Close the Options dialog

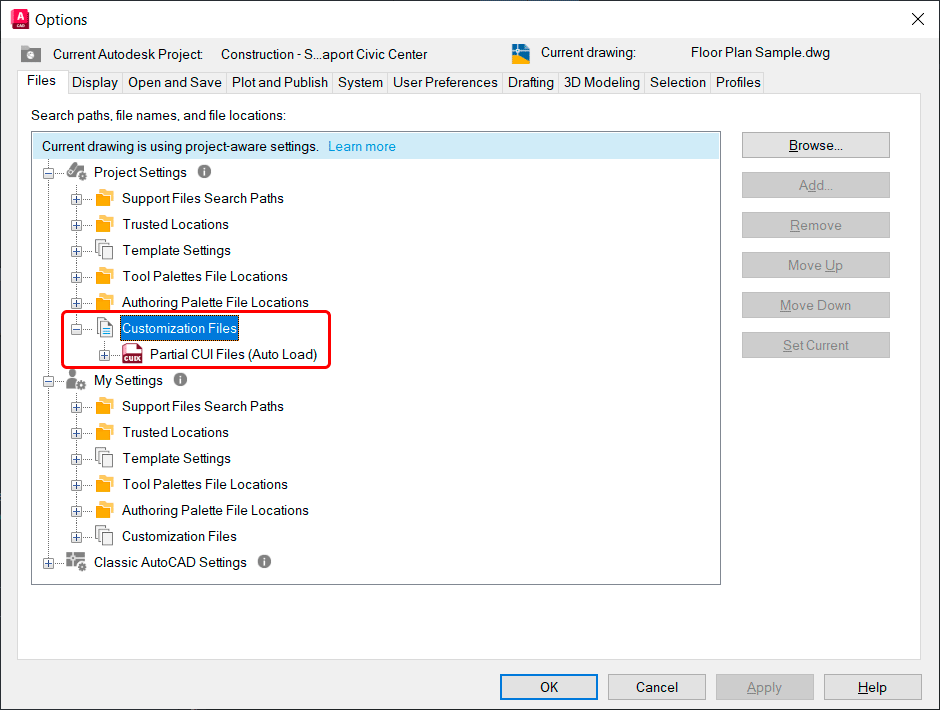pos(917,19)
